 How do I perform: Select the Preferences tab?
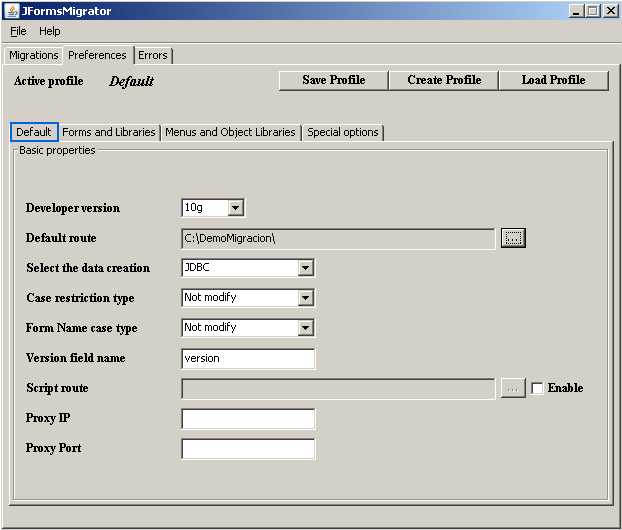pyautogui.click(x=97, y=55)
